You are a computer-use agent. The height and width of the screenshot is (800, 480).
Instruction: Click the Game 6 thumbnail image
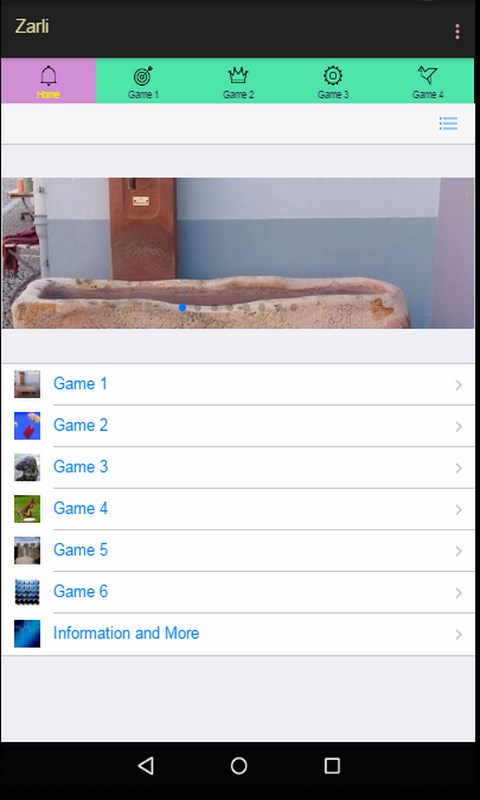27,592
